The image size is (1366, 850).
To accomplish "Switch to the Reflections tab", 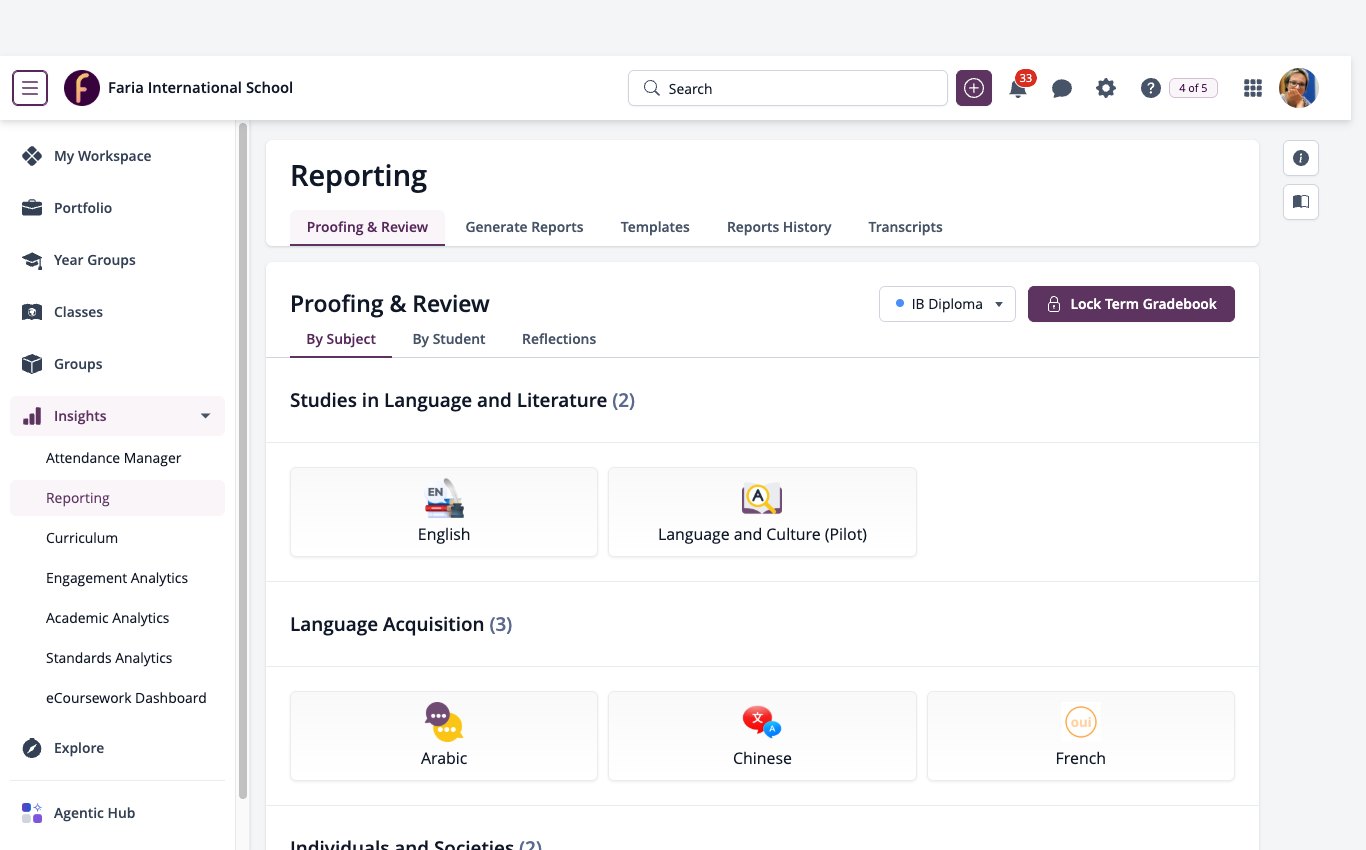I will click(559, 339).
